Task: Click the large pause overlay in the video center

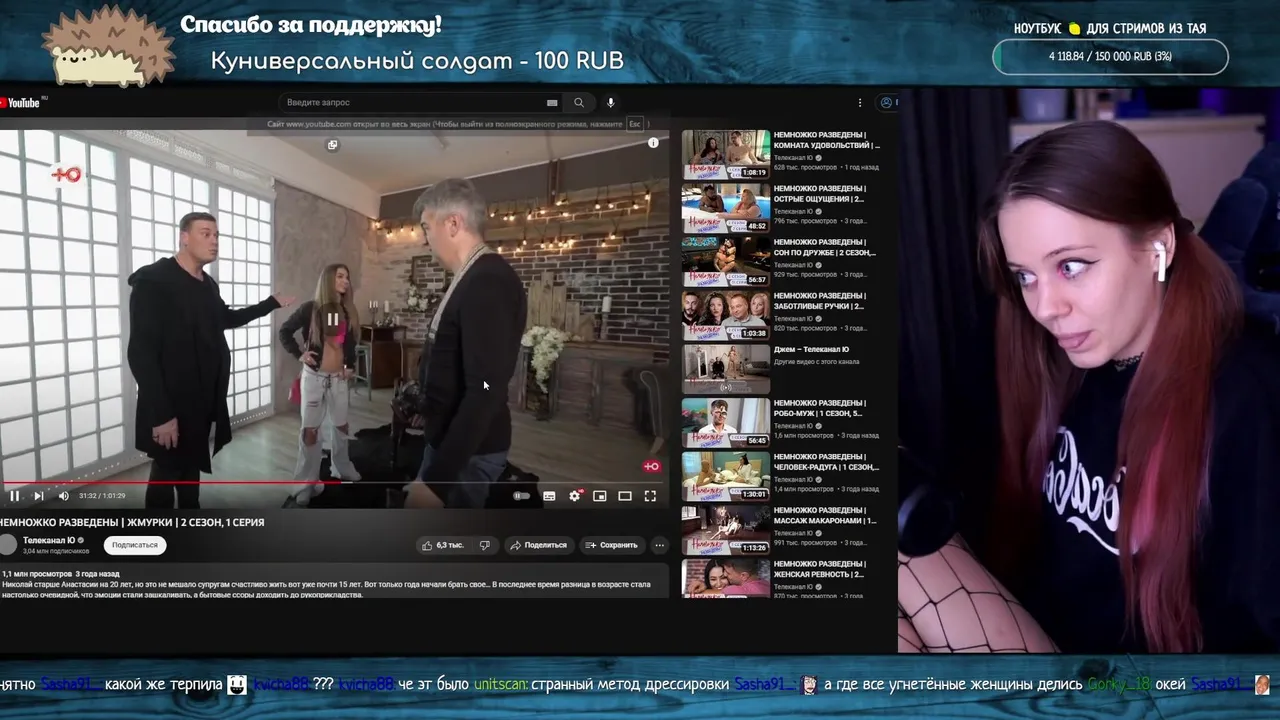Action: (332, 319)
